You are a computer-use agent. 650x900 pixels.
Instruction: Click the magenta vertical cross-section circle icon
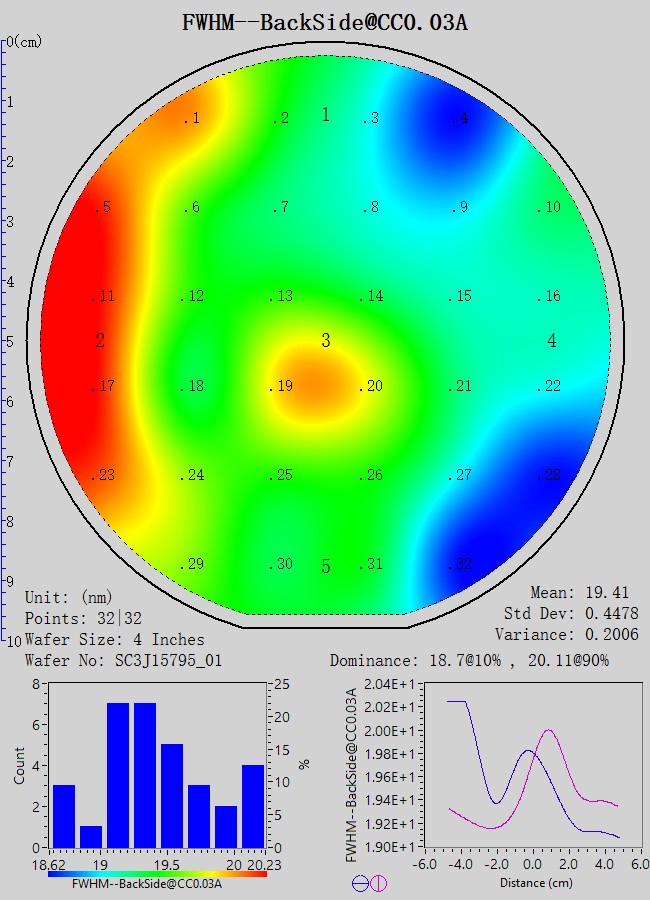pyautogui.click(x=379, y=883)
